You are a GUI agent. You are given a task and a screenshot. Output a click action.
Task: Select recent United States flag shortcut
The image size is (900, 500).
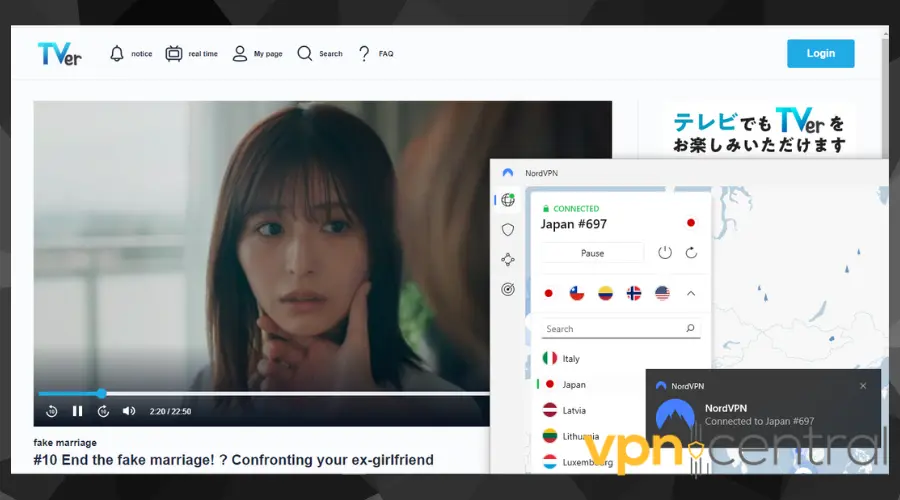click(x=662, y=293)
